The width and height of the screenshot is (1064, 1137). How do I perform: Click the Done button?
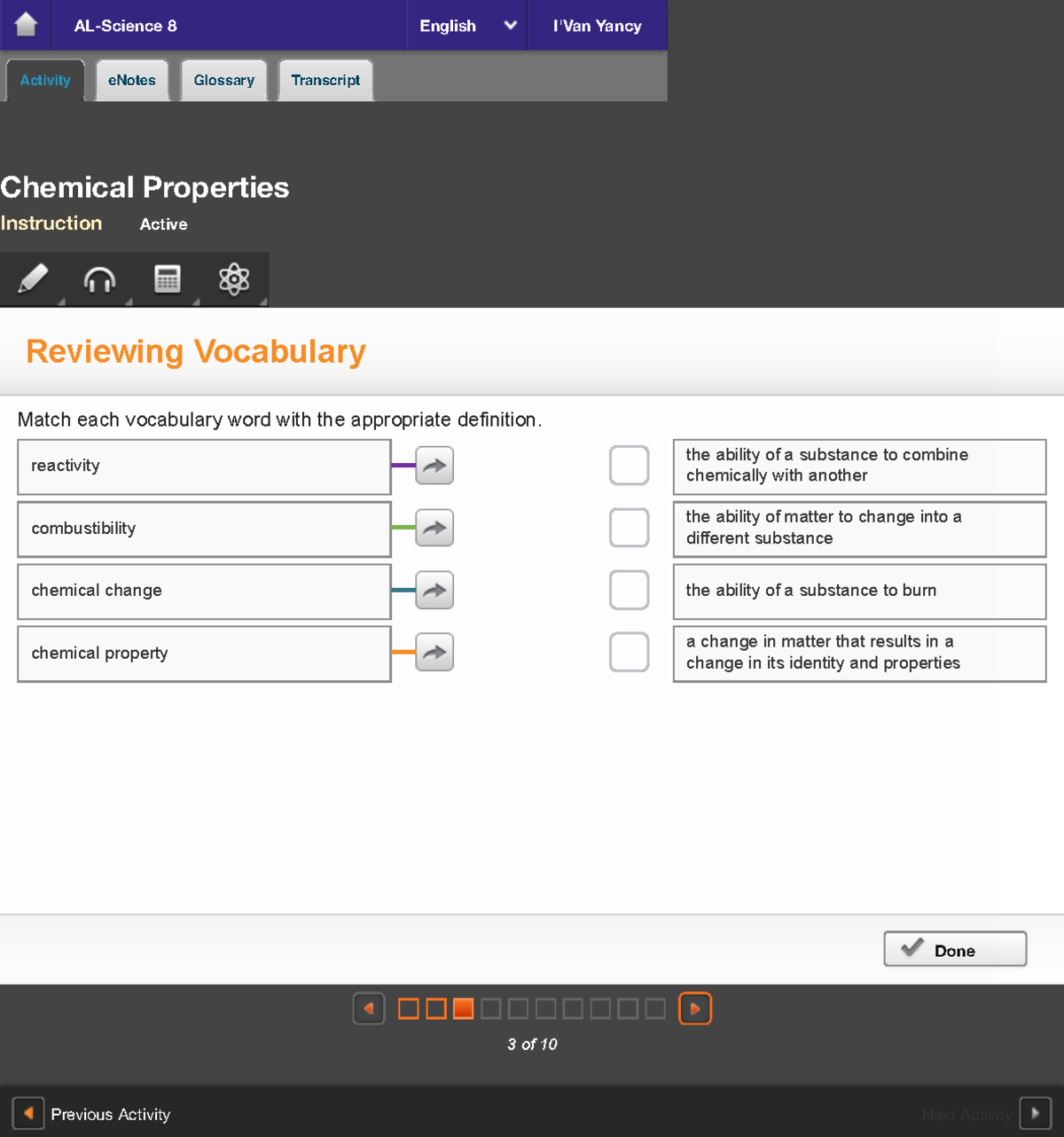pos(955,949)
